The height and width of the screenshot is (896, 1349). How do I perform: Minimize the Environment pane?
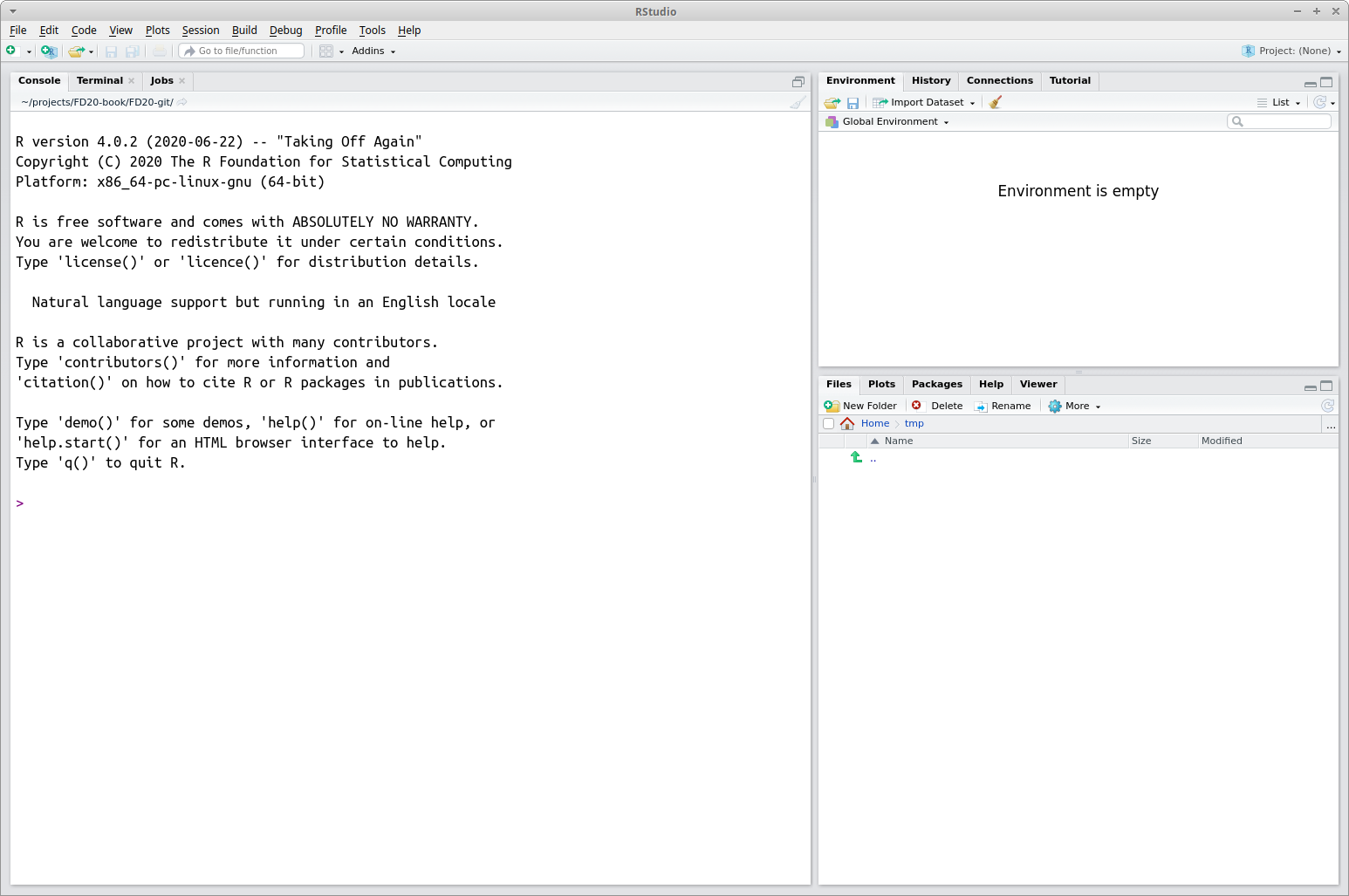point(1310,84)
